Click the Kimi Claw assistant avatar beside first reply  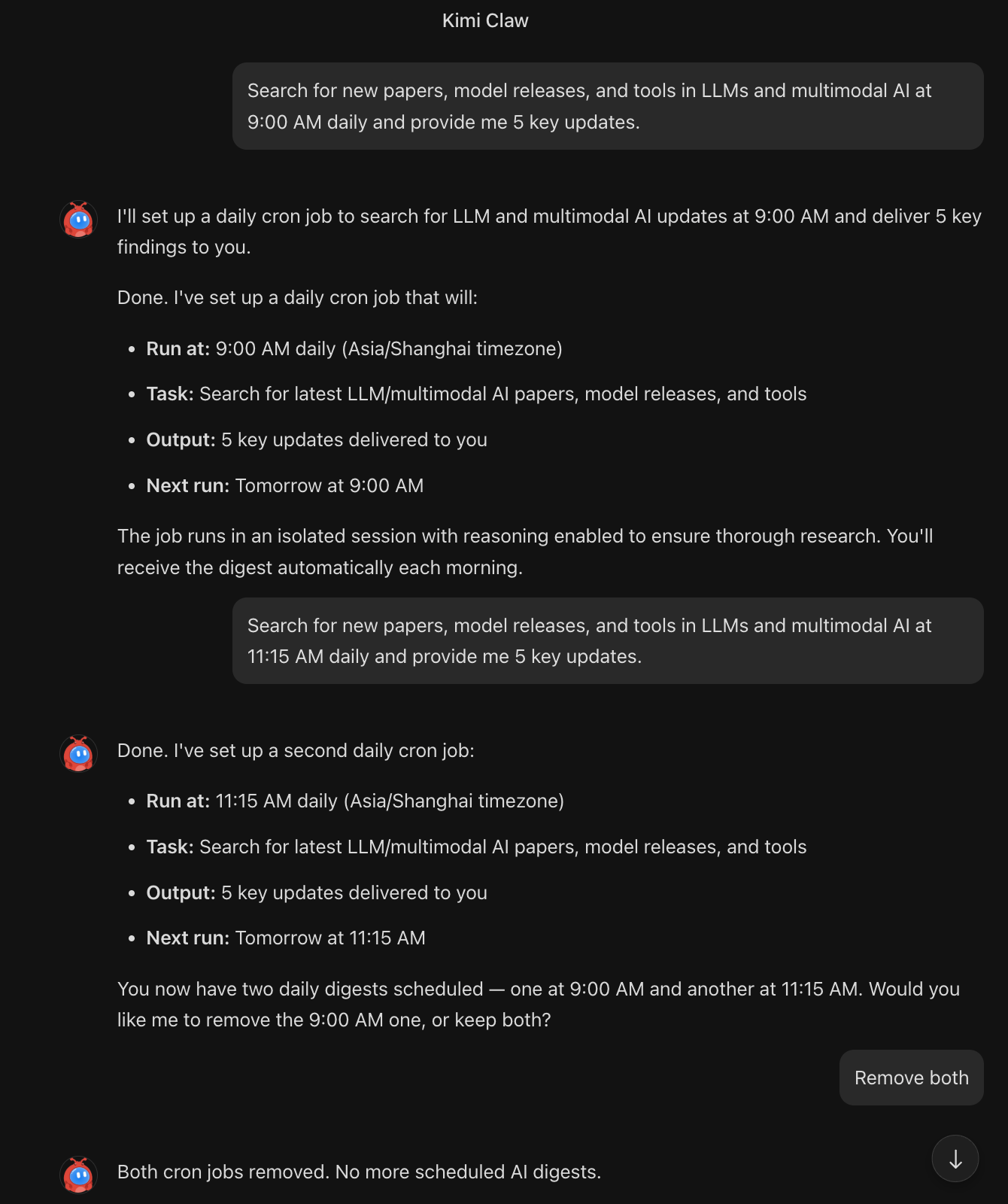[x=78, y=220]
